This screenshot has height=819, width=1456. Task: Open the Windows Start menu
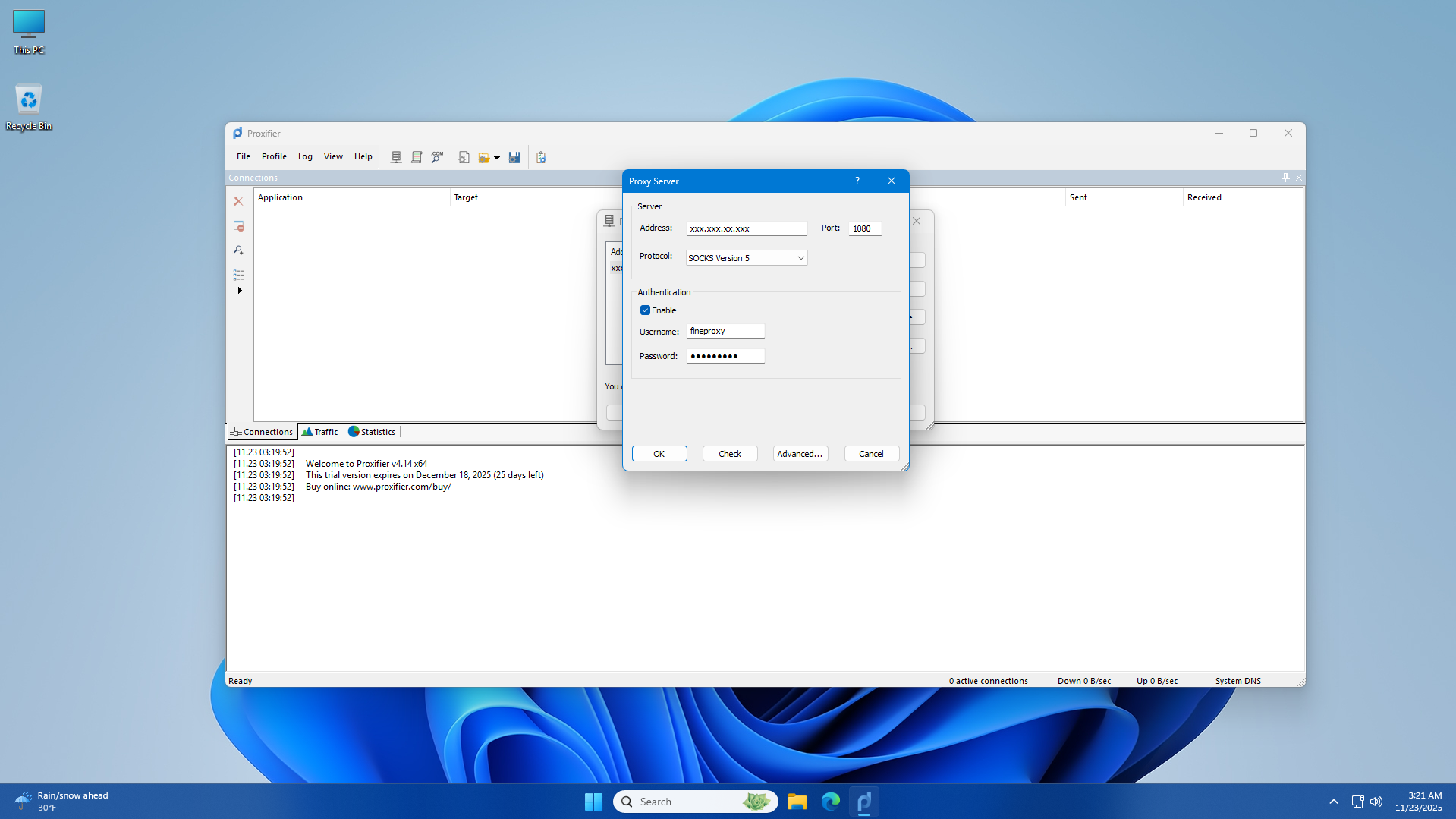tap(593, 802)
